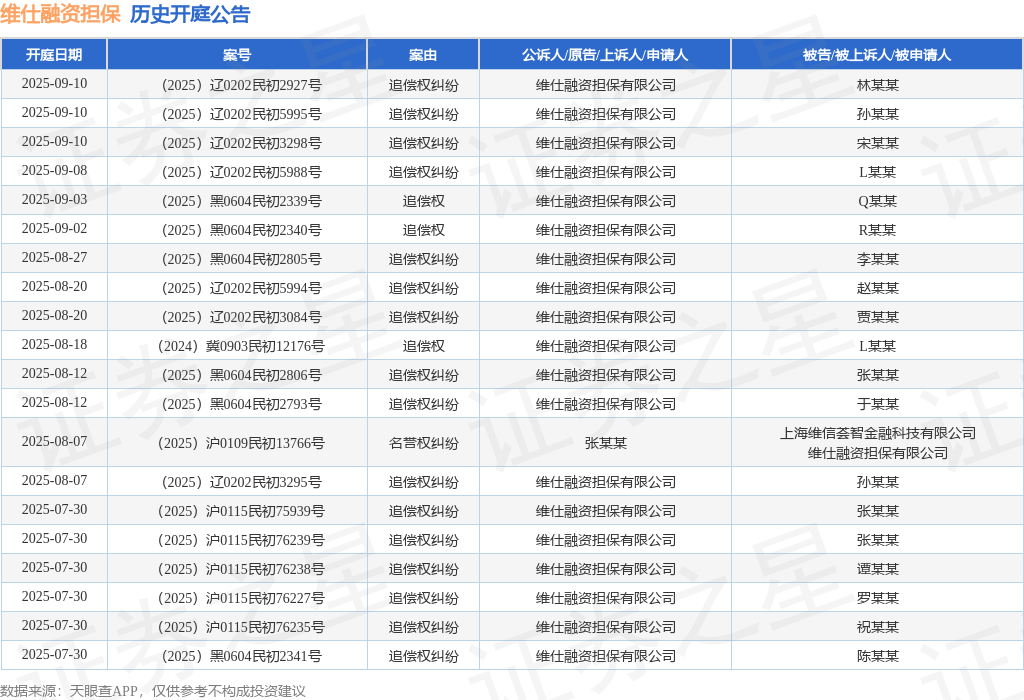This screenshot has width=1024, height=700.
Task: Click the date 2025-09-02
Action: point(54,229)
